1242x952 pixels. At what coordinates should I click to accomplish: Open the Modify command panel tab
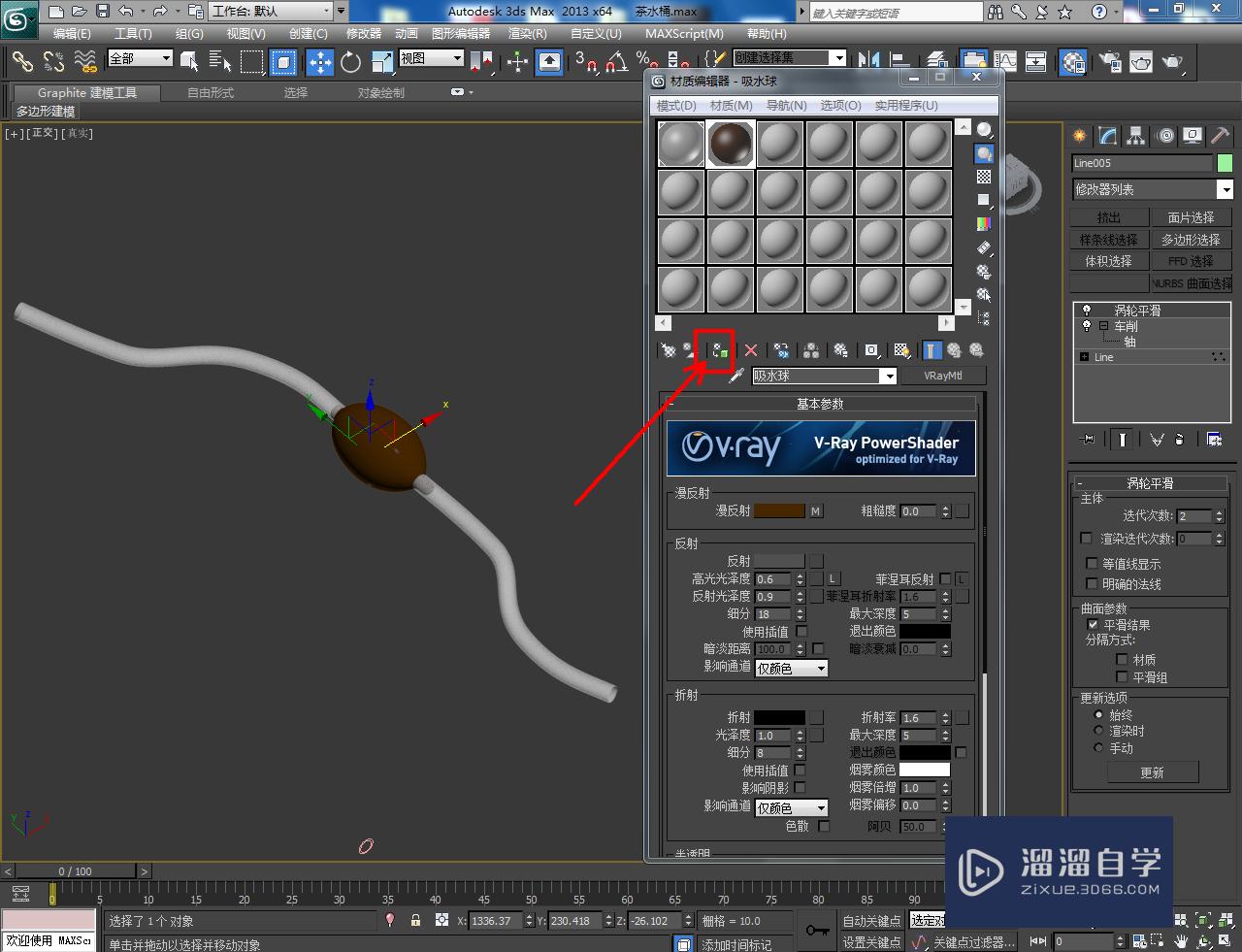[x=1107, y=136]
